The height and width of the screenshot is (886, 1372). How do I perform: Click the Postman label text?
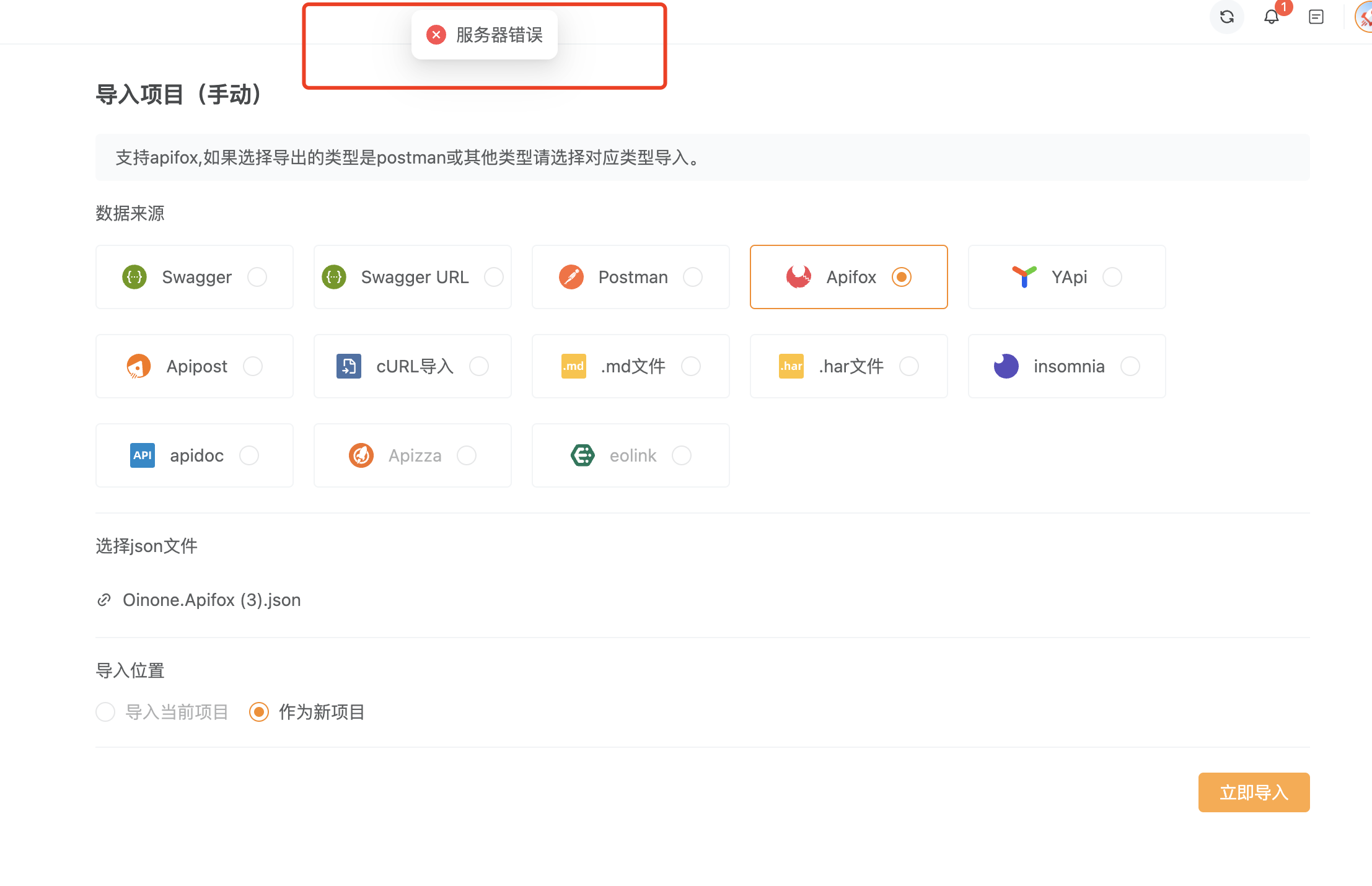pyautogui.click(x=633, y=277)
